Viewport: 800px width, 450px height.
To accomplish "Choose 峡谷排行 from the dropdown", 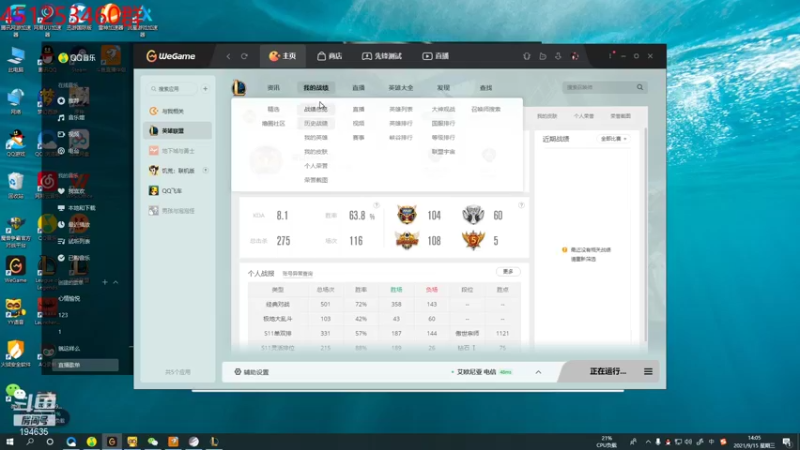I will pyautogui.click(x=401, y=138).
